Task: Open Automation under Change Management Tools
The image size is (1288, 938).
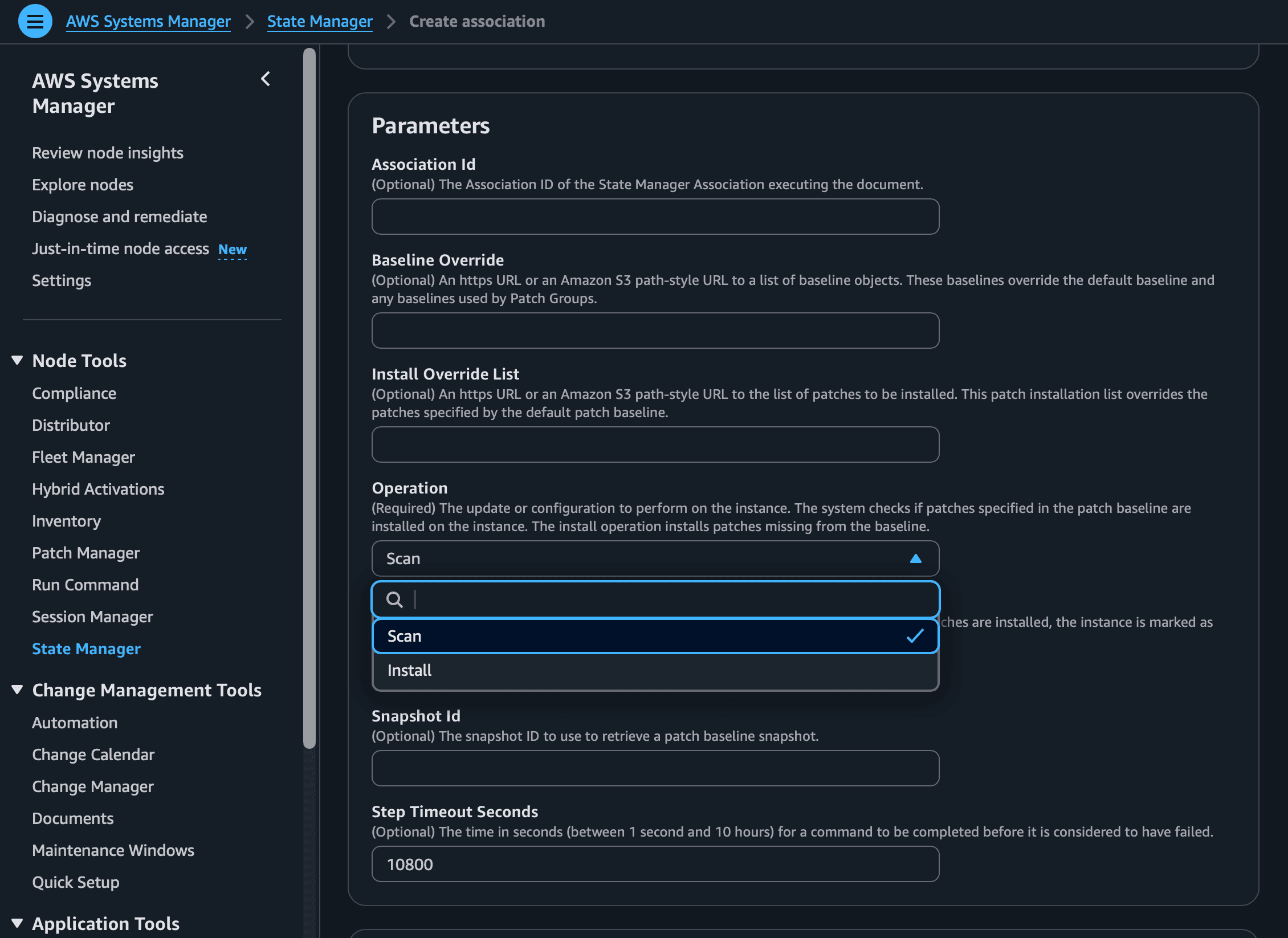Action: click(x=75, y=723)
